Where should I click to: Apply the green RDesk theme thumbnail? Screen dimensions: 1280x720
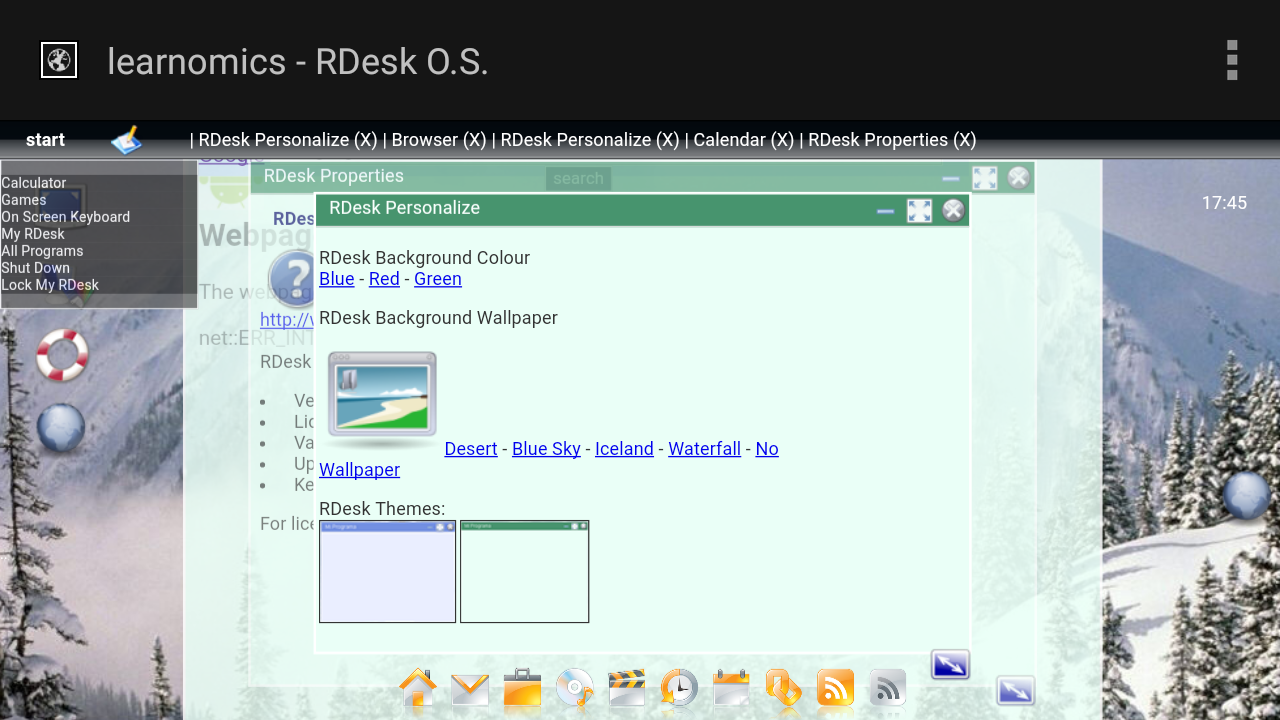(x=524, y=571)
